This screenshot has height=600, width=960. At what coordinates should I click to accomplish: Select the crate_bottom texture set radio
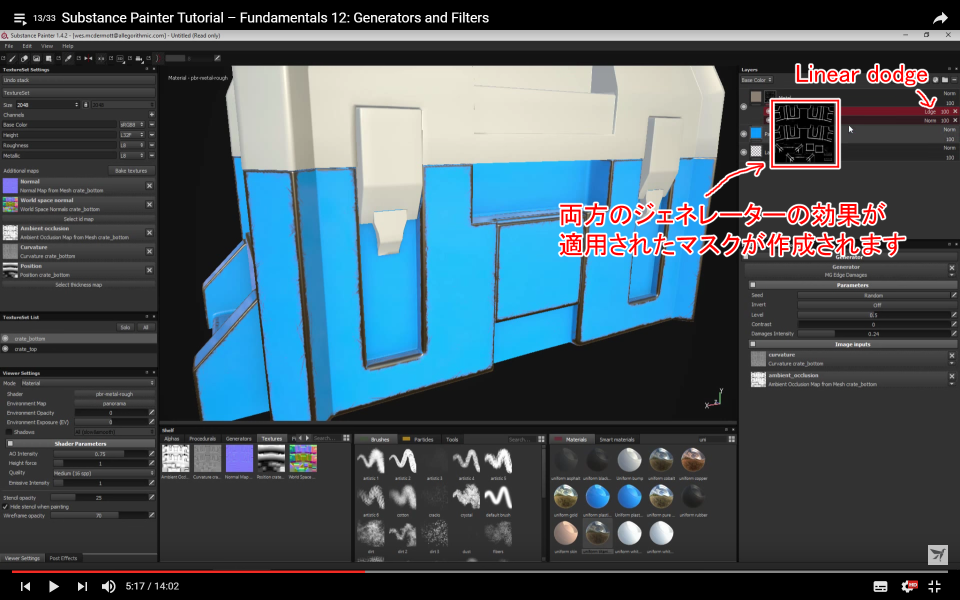(6, 339)
